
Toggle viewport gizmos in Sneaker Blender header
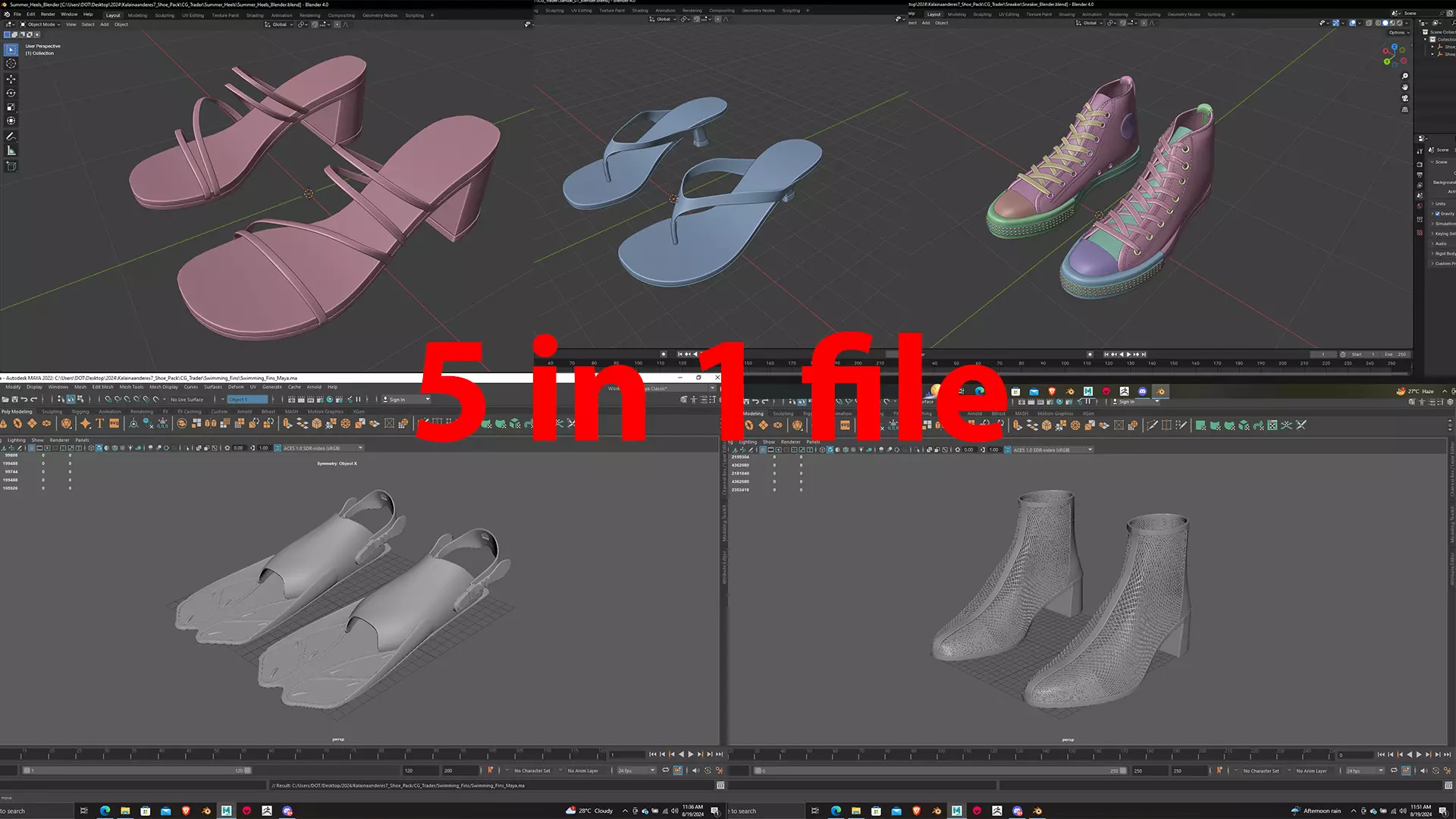point(1336,24)
